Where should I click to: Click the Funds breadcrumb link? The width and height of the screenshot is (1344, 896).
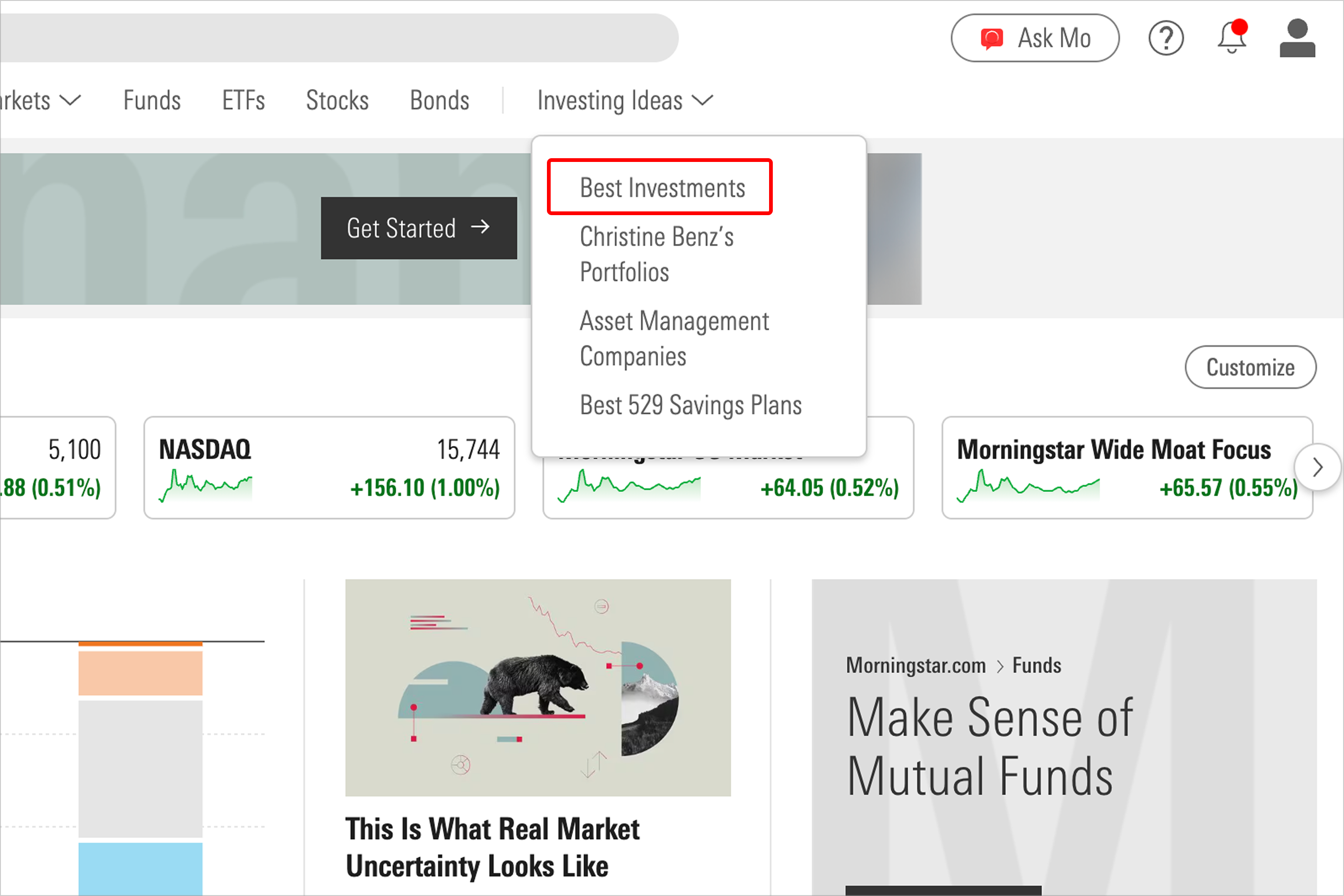click(x=1036, y=665)
